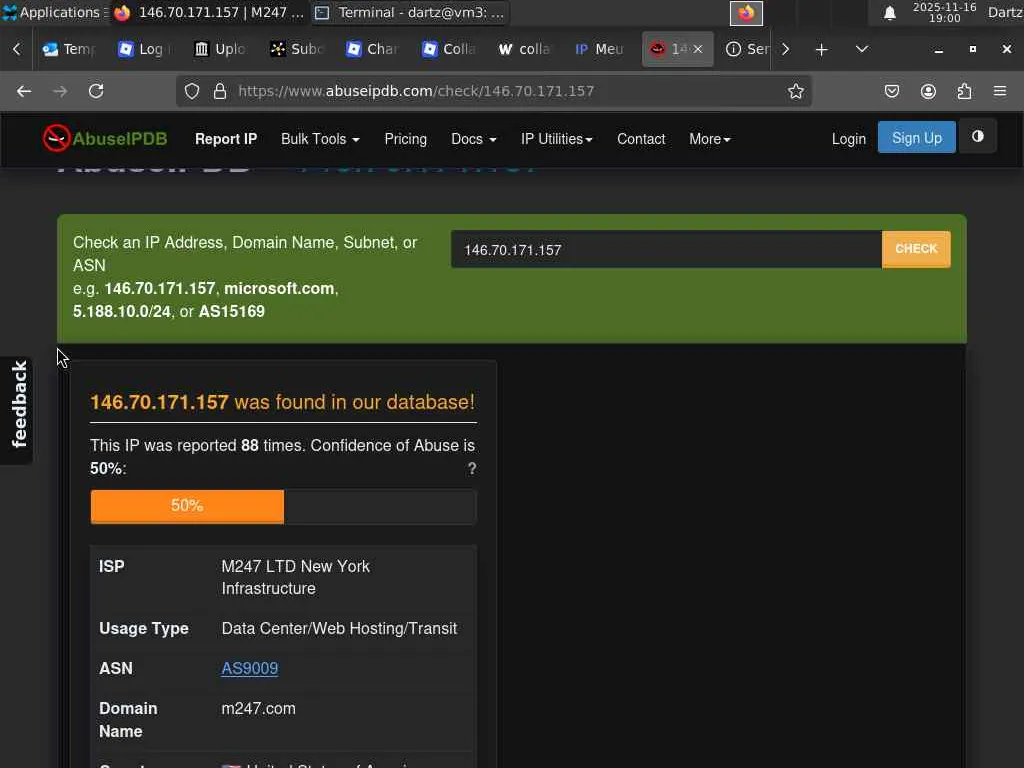Switch to the Terminal taskbar window
This screenshot has height=768, width=1024.
pyautogui.click(x=410, y=12)
